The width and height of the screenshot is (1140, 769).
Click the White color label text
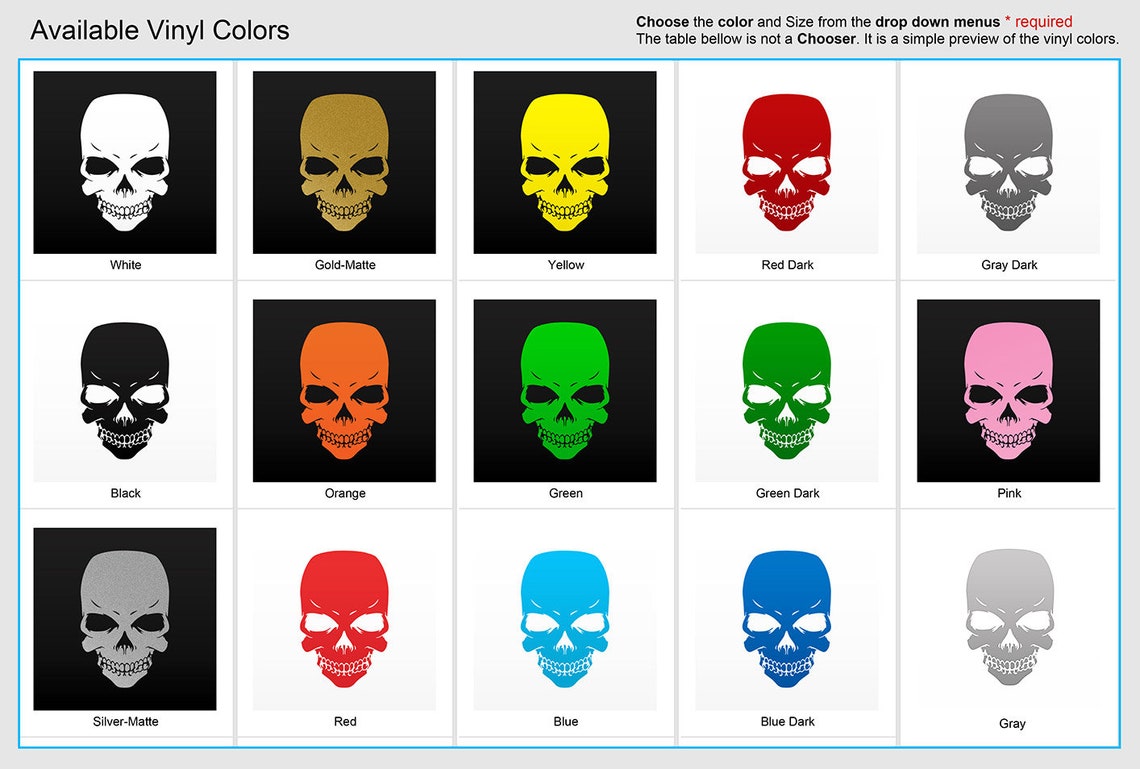[125, 265]
